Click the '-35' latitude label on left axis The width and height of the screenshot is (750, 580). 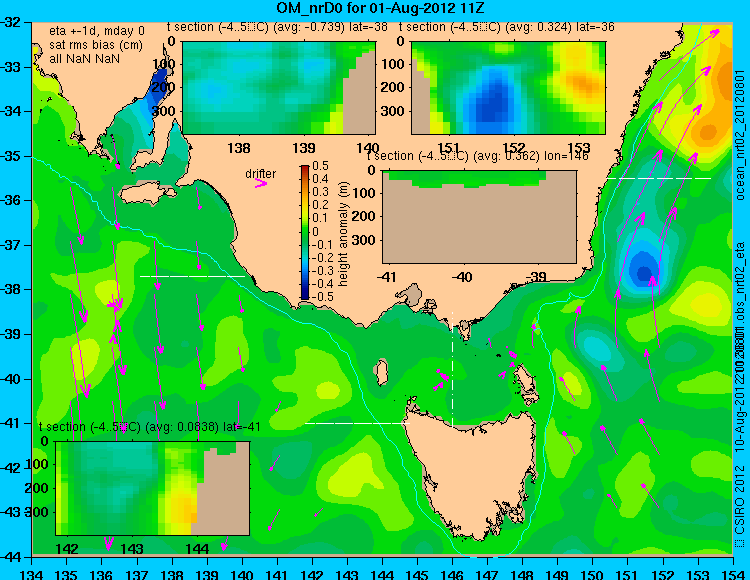click(x=12, y=156)
